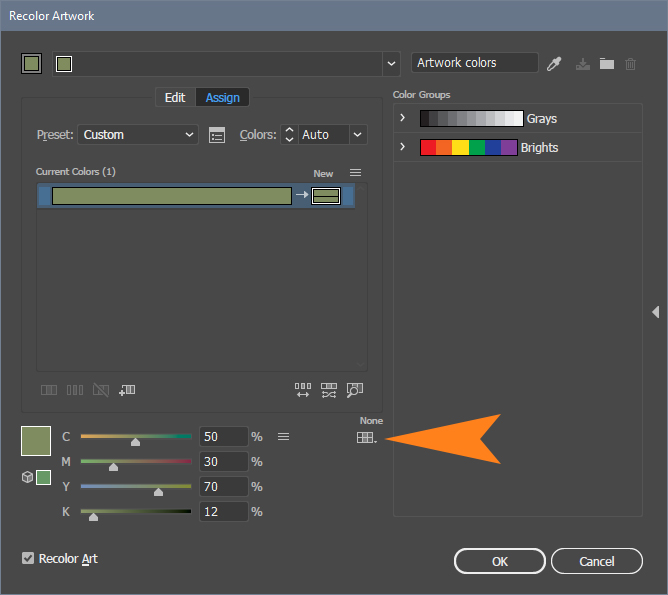This screenshot has width=668, height=595.
Task: Randomly change color order icon
Action: coord(303,390)
